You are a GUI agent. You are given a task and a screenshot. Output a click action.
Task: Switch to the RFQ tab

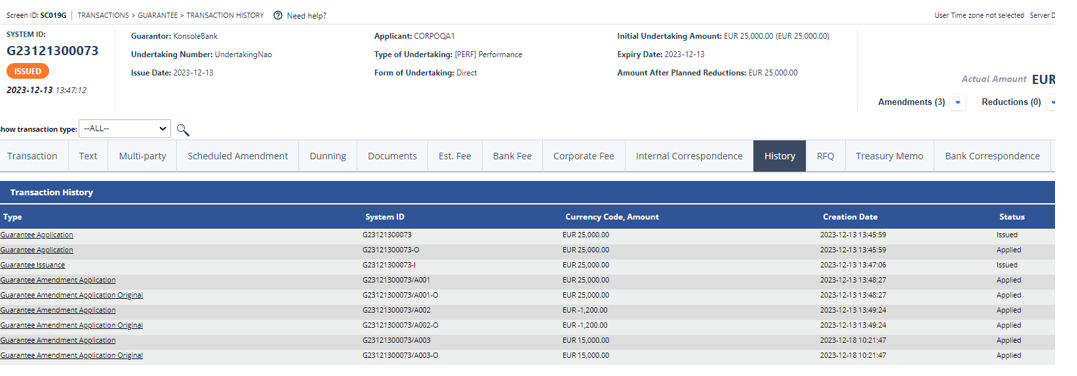coord(826,156)
